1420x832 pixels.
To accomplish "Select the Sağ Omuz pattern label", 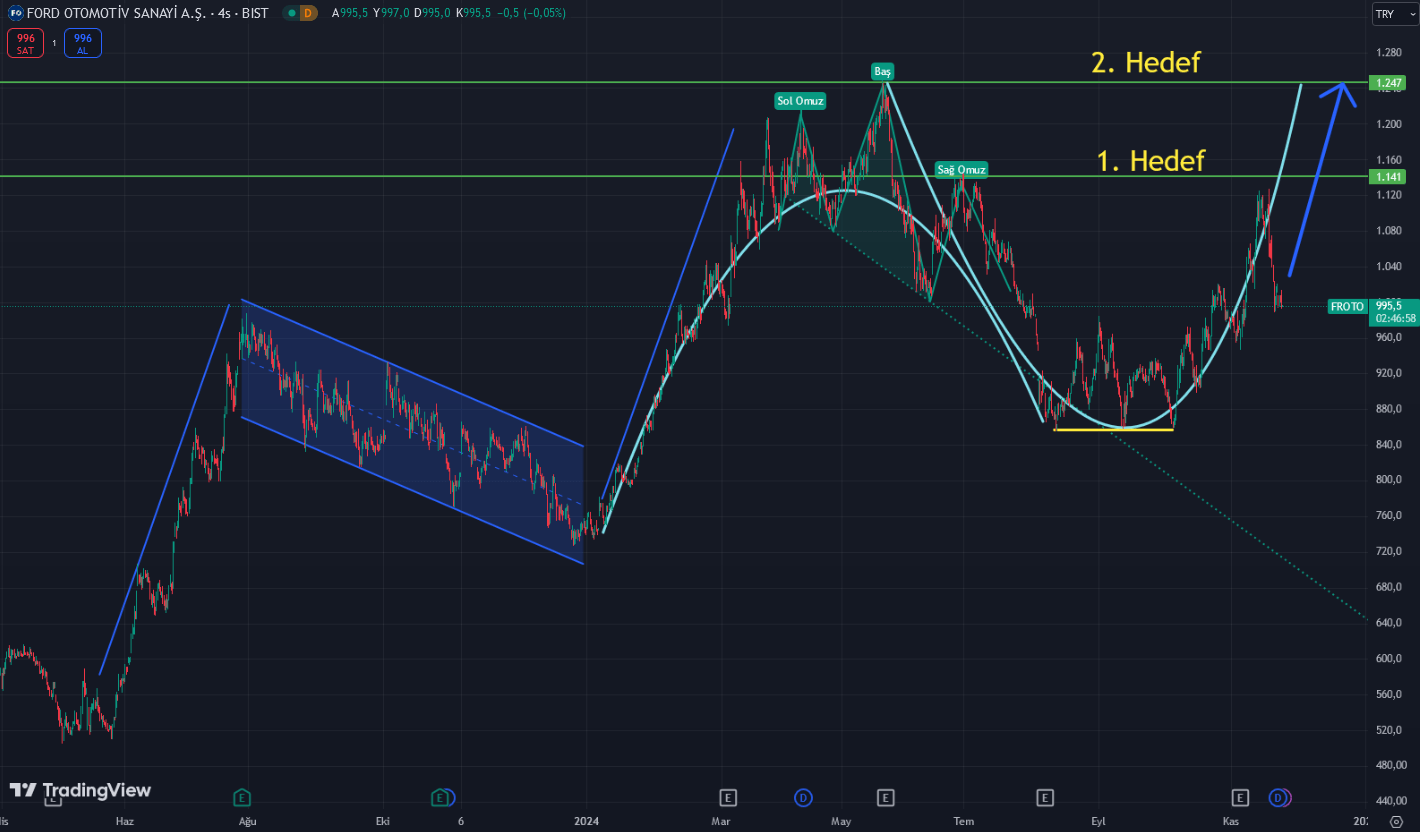I will (961, 170).
